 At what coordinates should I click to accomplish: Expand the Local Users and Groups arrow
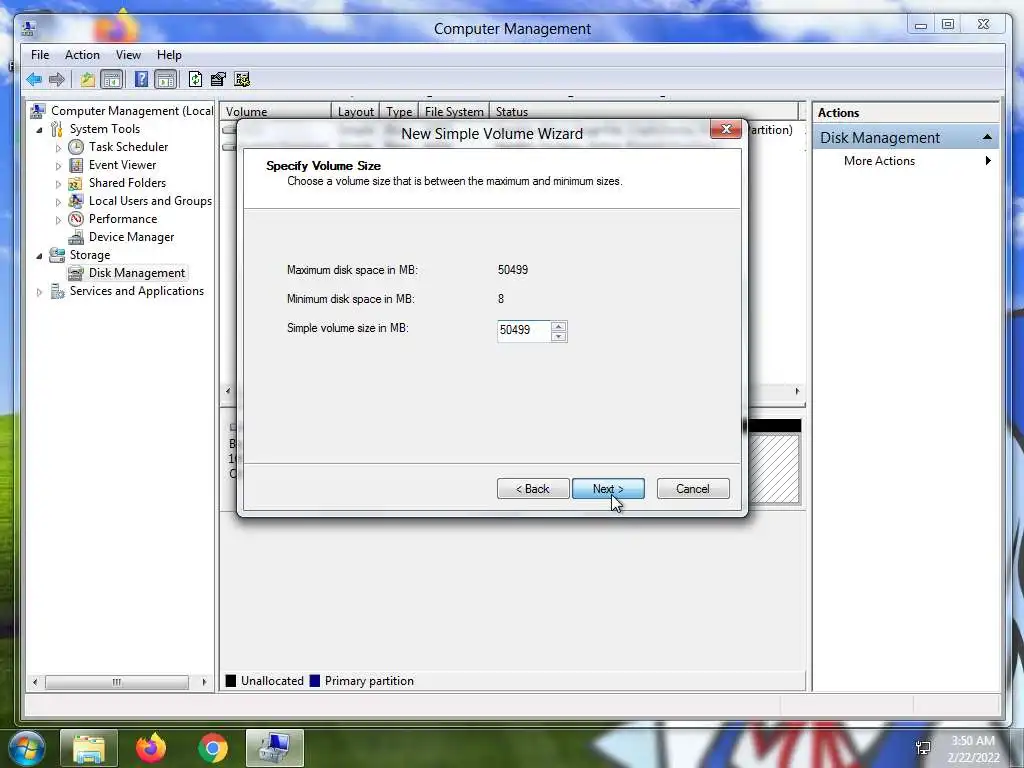58,202
